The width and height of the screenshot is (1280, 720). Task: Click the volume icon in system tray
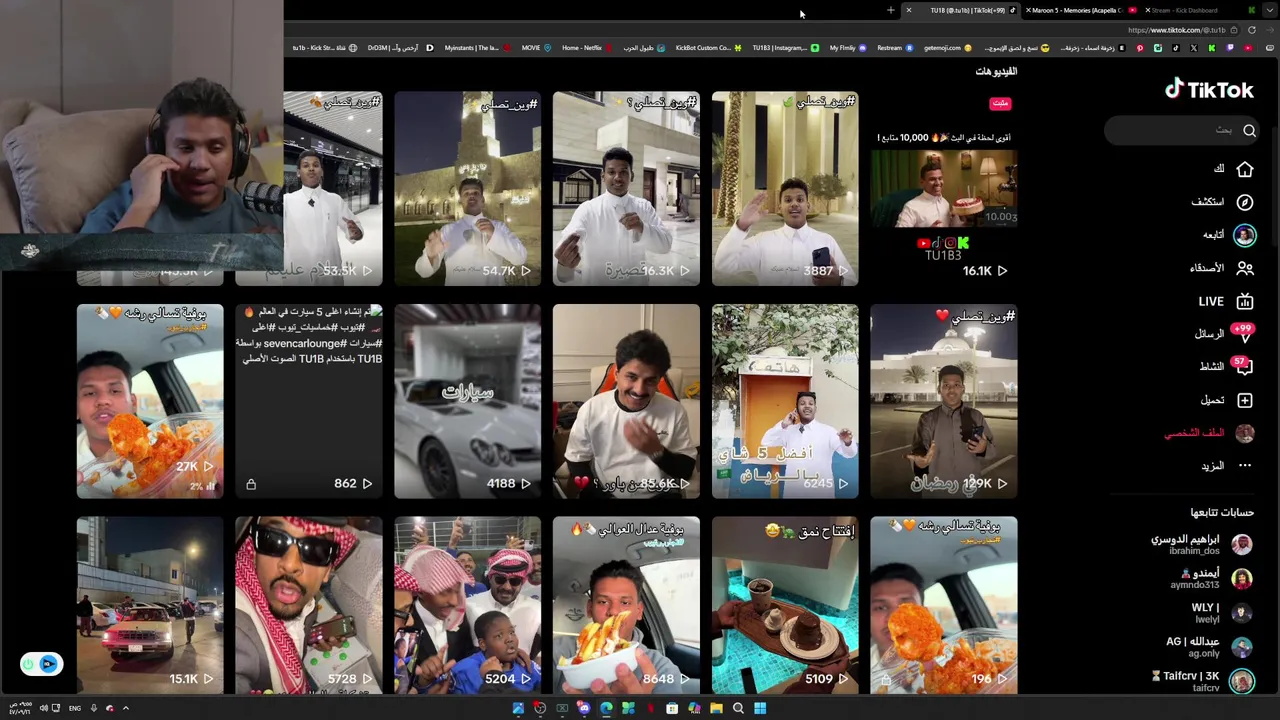pos(44,708)
